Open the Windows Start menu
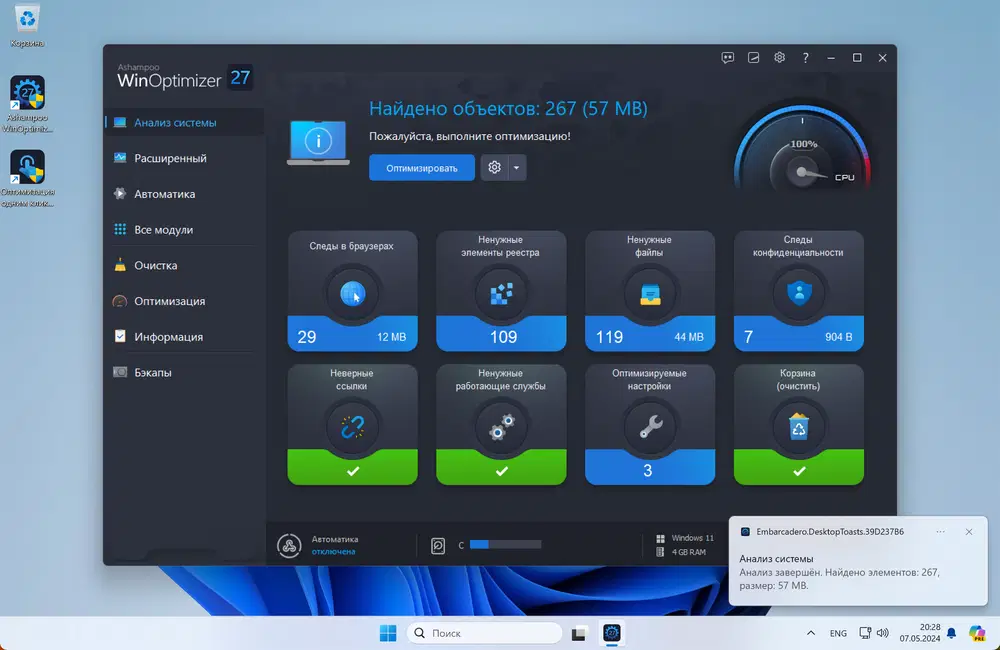This screenshot has width=1000, height=650. (x=388, y=633)
